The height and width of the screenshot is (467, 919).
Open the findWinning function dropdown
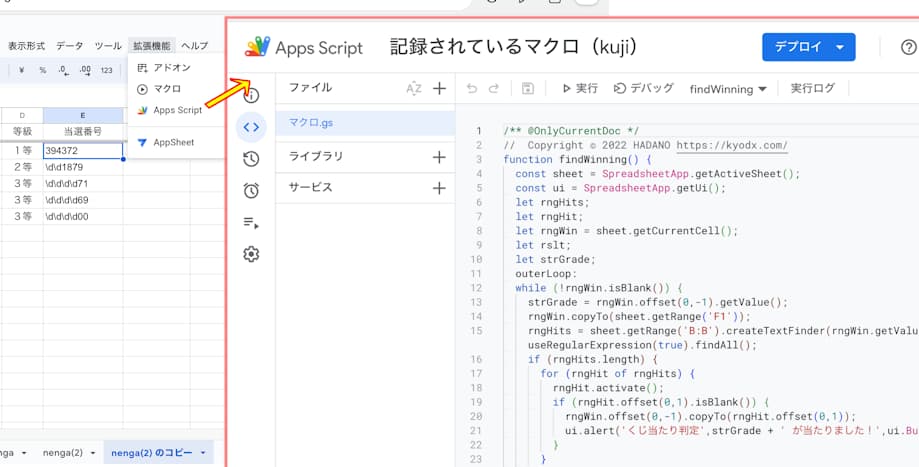point(728,89)
